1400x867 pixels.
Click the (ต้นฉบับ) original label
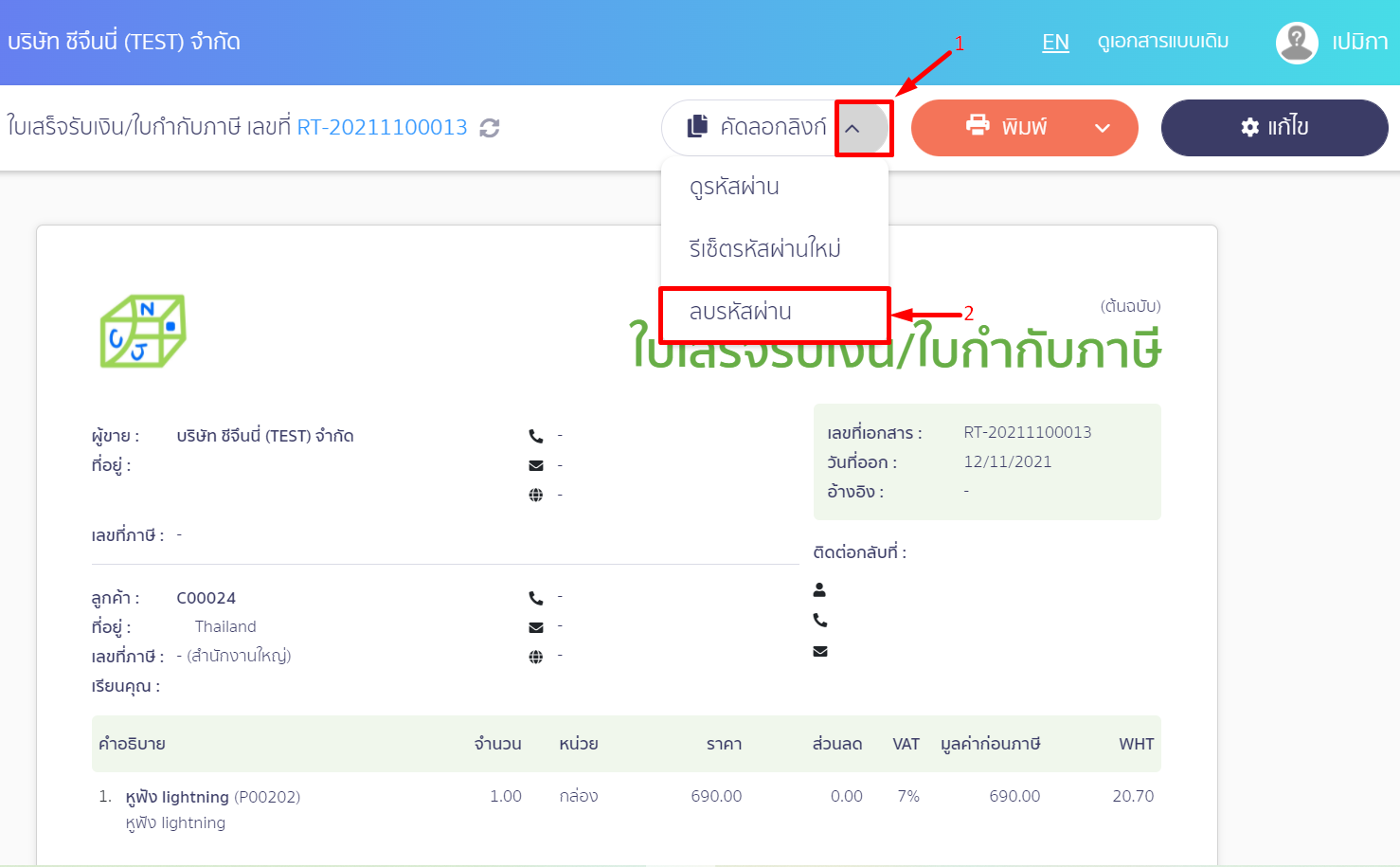[1131, 306]
